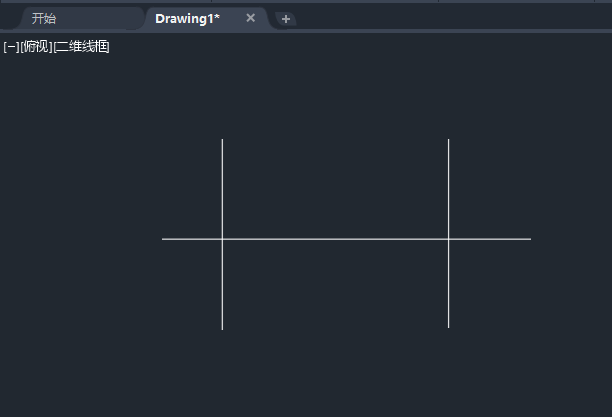Close the Drawing1* tab
Screen dimensions: 612x417
point(250,18)
